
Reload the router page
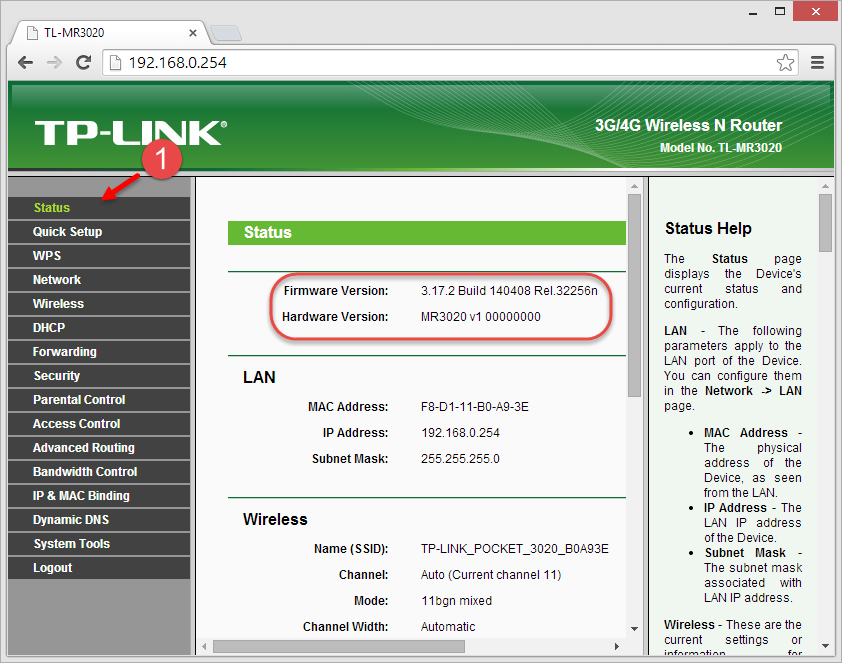coord(83,63)
